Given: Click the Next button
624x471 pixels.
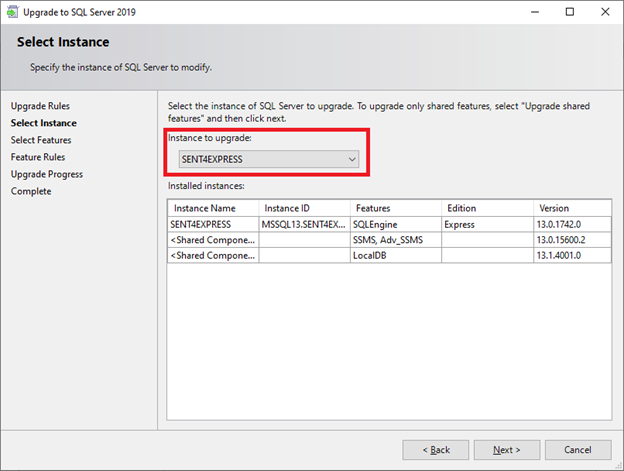Looking at the screenshot, I should click(x=507, y=450).
